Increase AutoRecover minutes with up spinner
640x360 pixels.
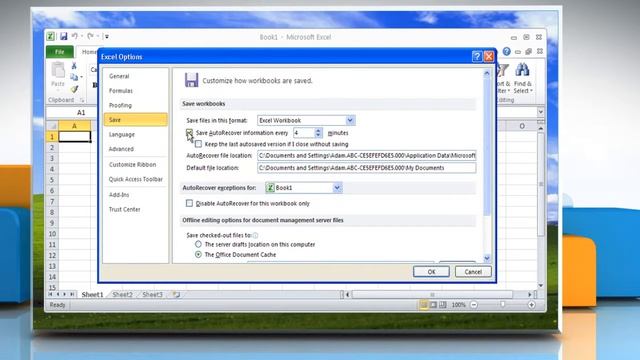[318, 130]
